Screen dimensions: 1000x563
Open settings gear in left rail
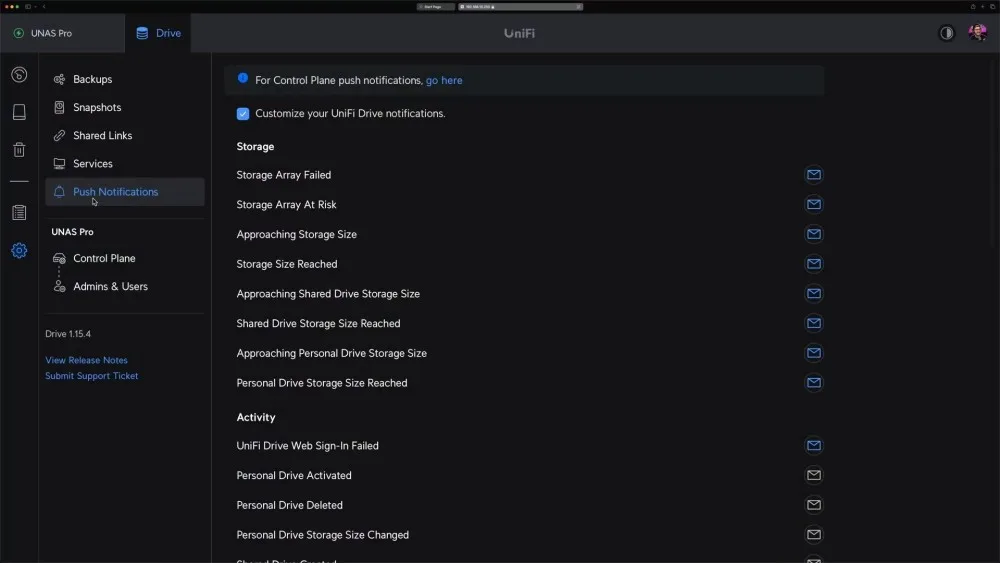[19, 250]
